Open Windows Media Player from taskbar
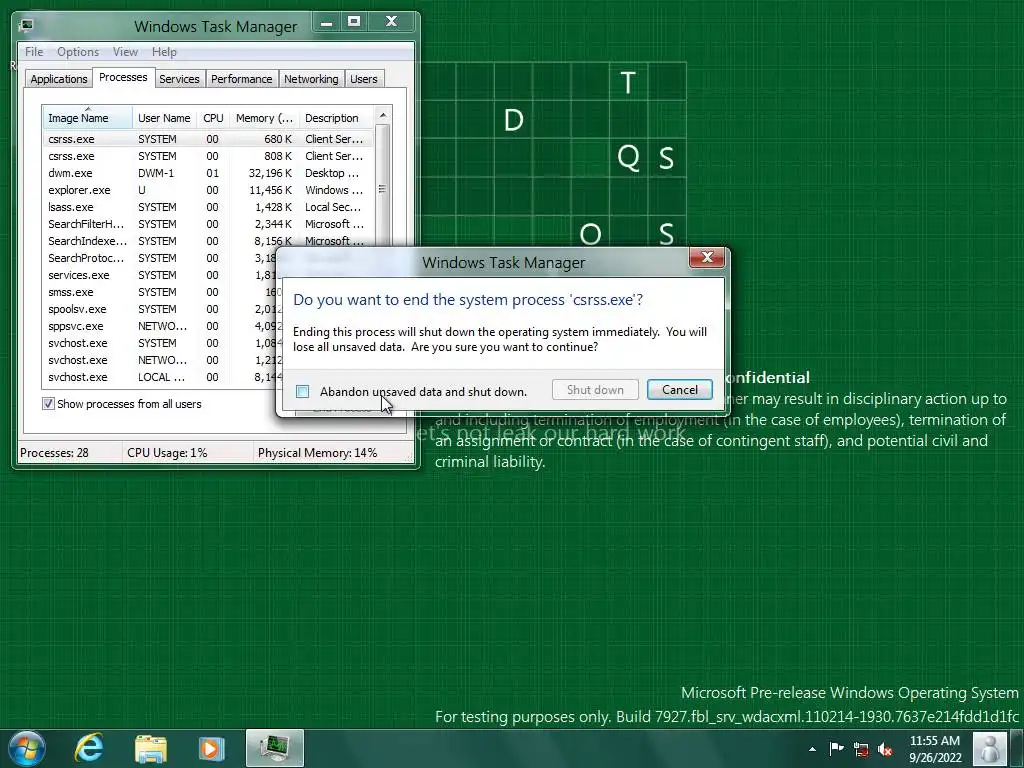1024x768 pixels. point(211,748)
